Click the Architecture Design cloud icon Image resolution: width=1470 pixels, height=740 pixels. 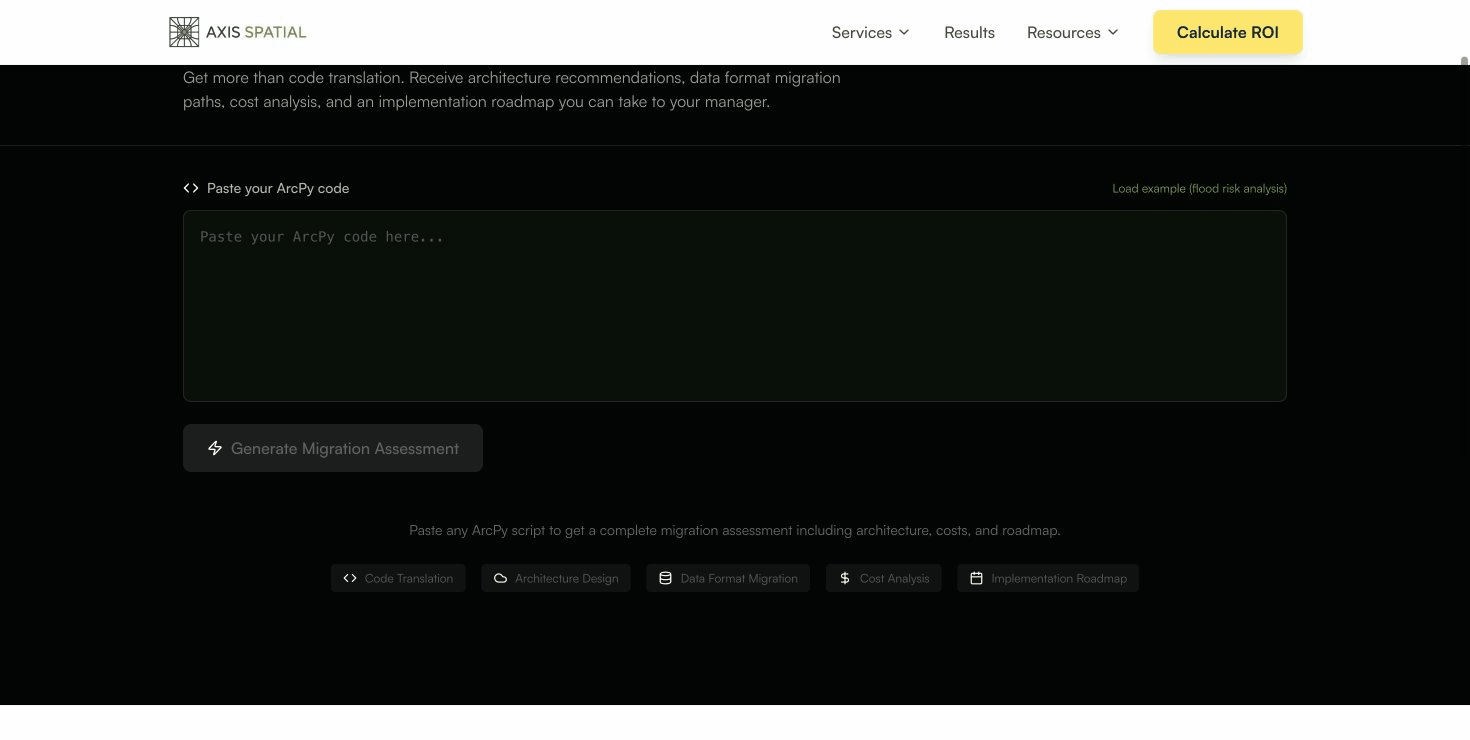(501, 578)
